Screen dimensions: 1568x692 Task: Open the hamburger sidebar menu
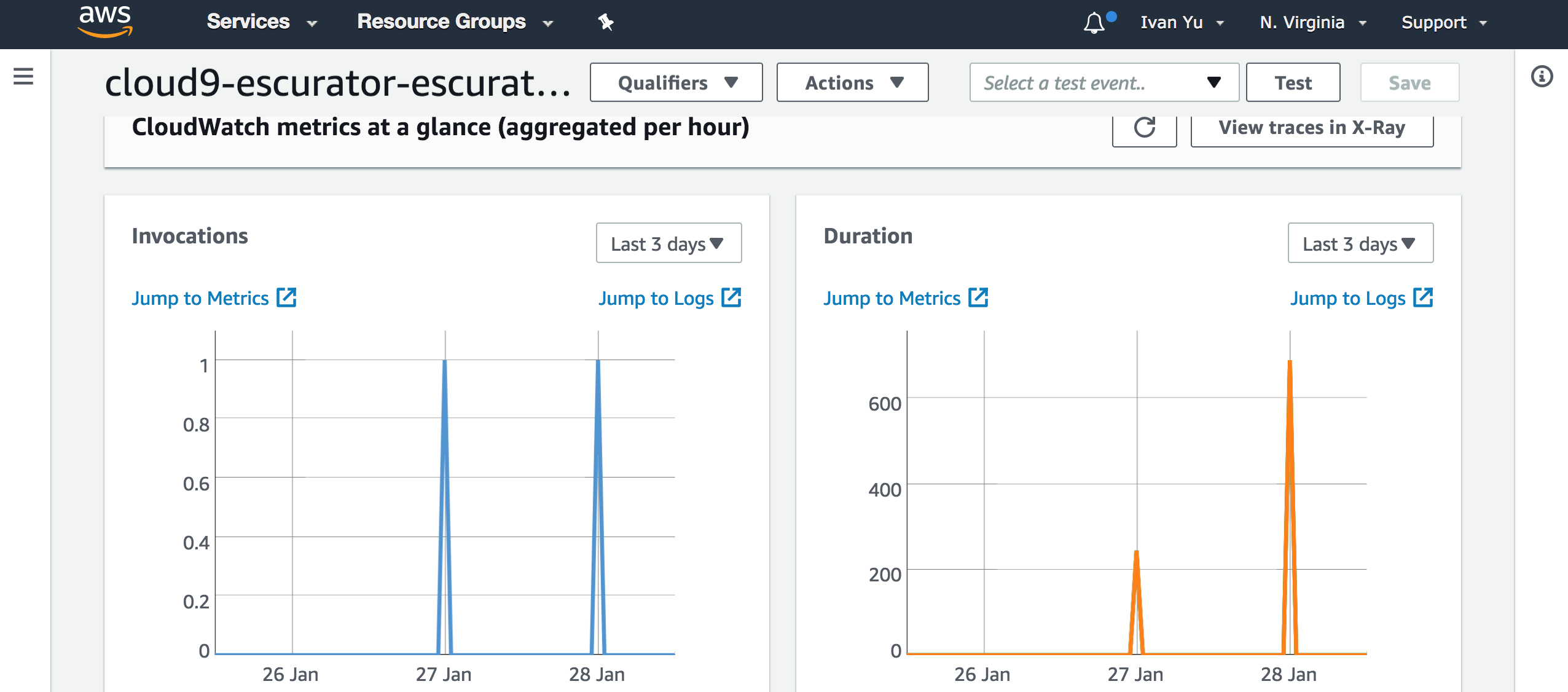click(x=23, y=77)
